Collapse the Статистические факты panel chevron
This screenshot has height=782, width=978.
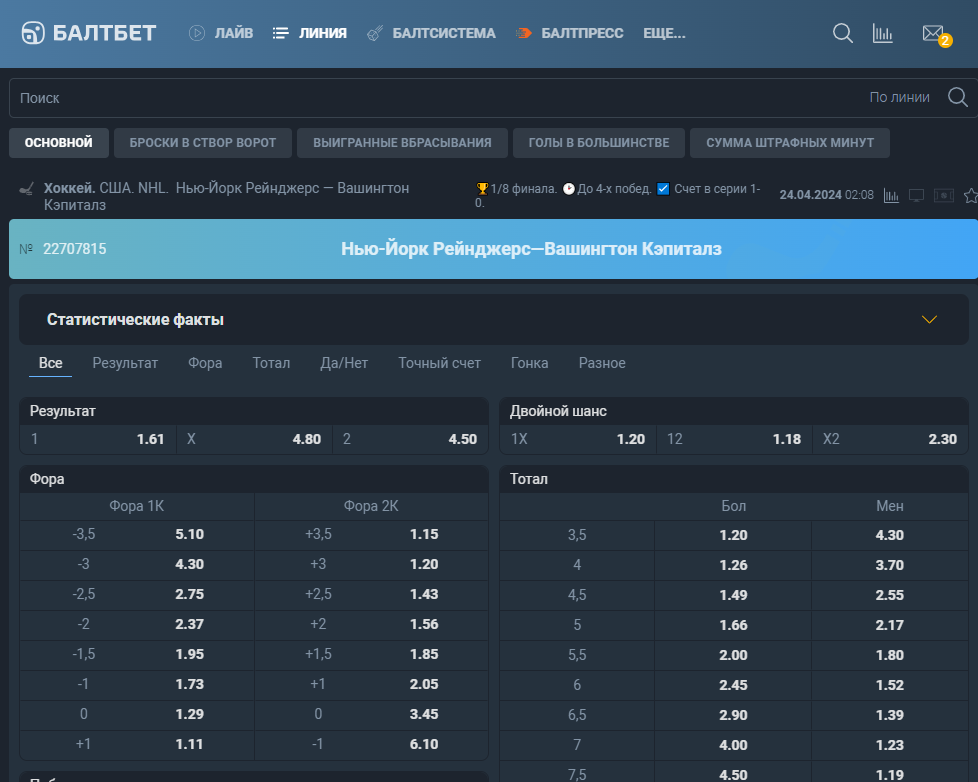tap(929, 319)
